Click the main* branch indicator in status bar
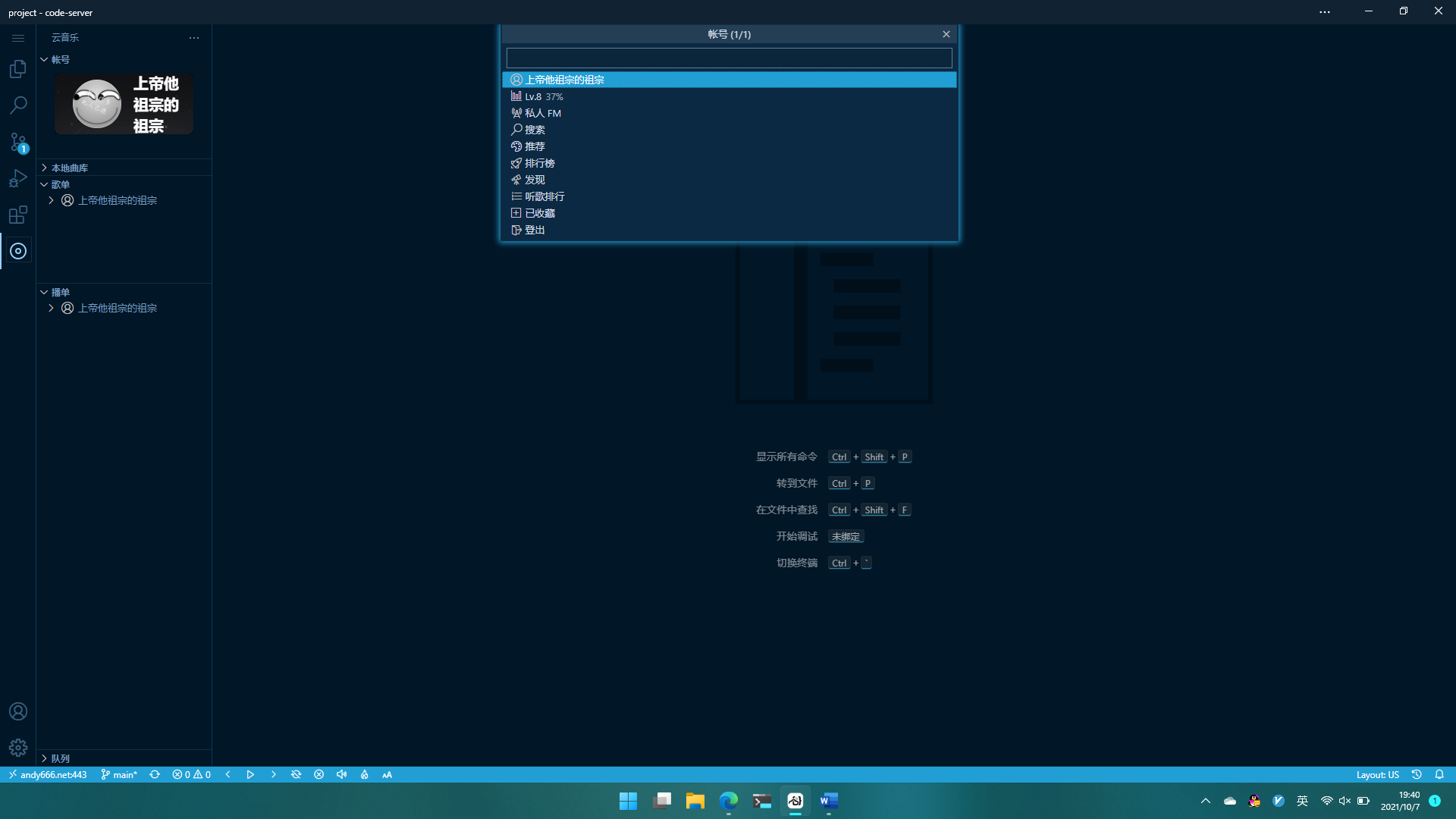This screenshot has height=819, width=1456. (118, 774)
